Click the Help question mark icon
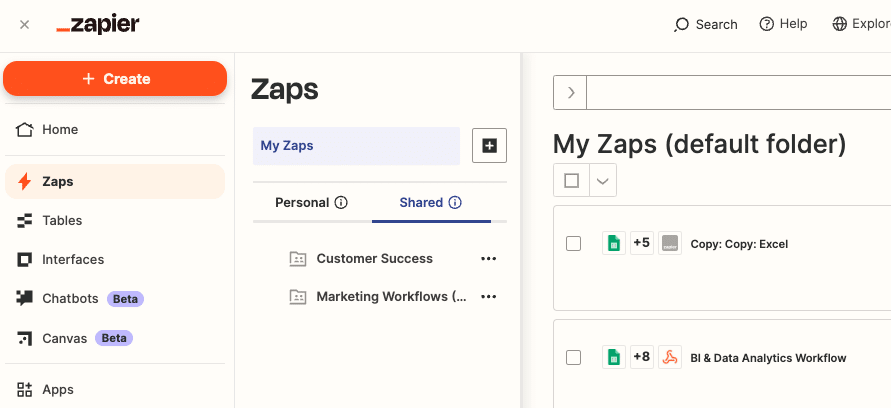The image size is (891, 408). (767, 24)
